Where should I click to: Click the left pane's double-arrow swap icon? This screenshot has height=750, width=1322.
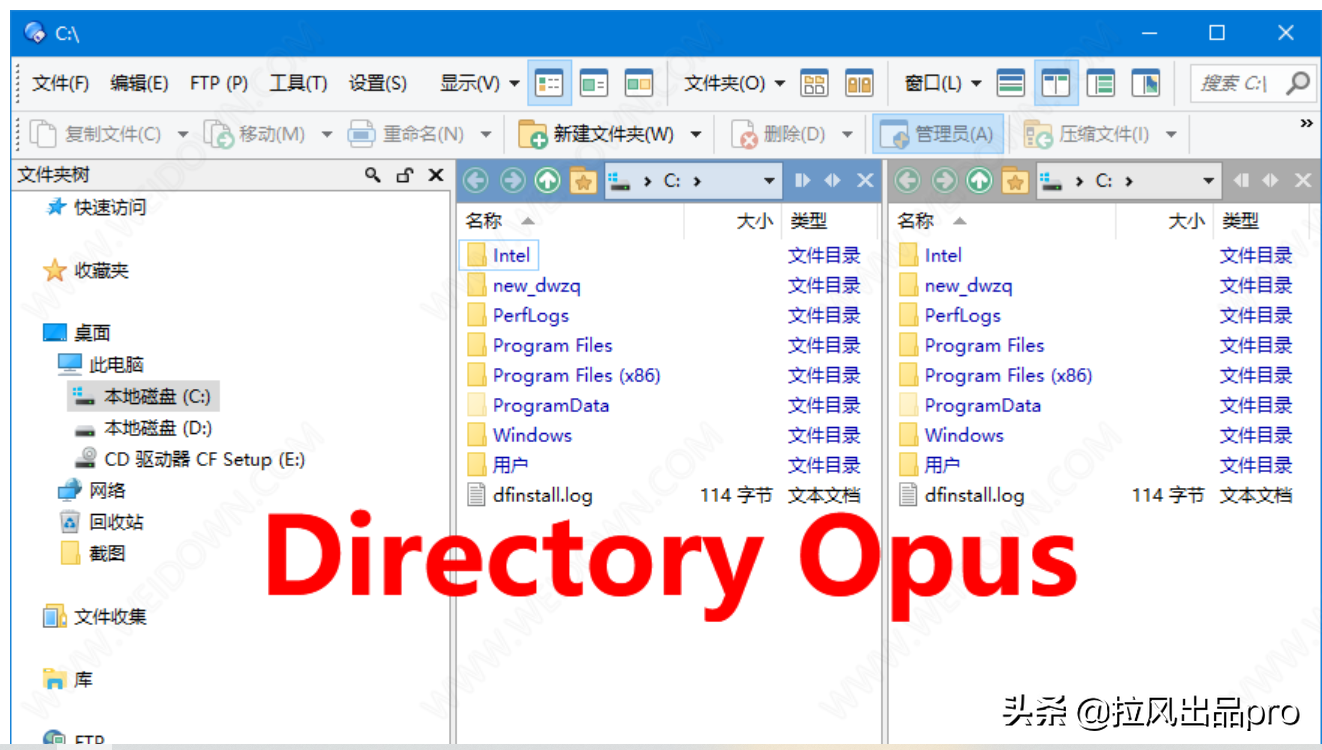(x=833, y=180)
